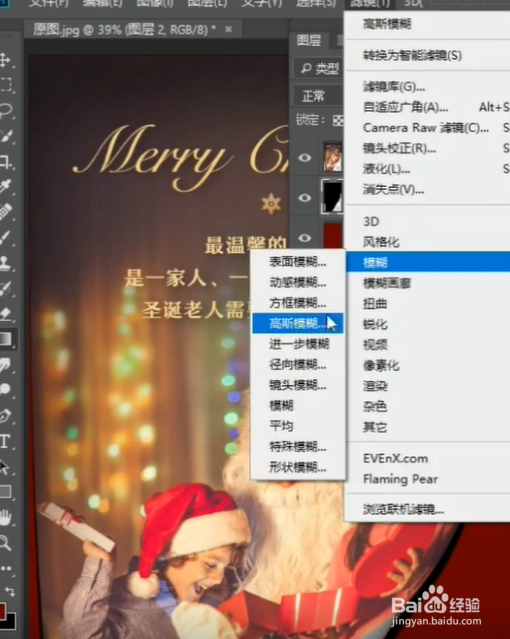Choose 形状模糊... from the submenu
This screenshot has height=639, width=510.
coord(298,467)
